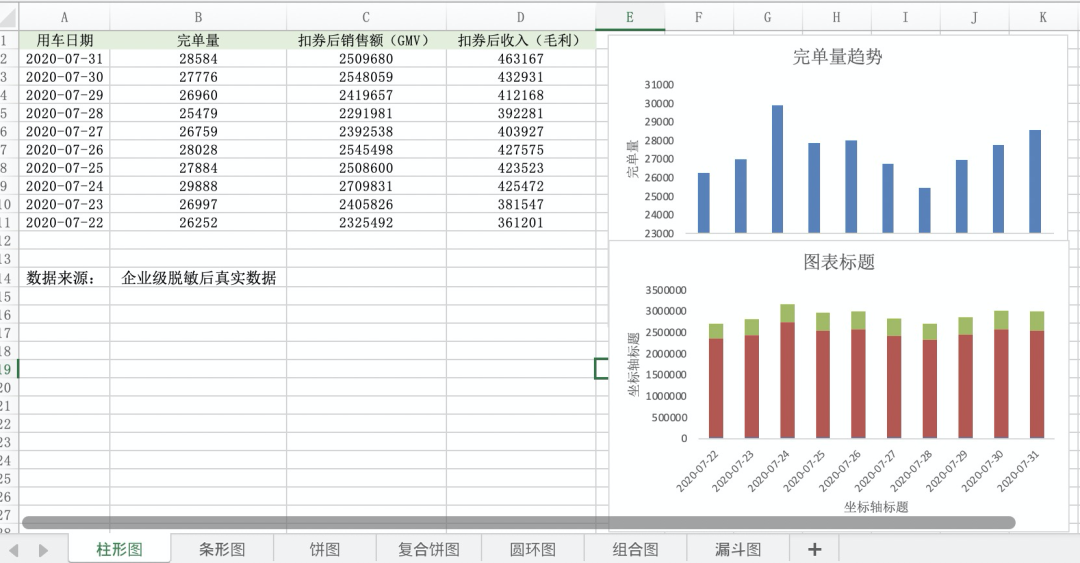Open the 漏斗图 sheet tab
Screen dimensions: 1080x563
[738, 549]
